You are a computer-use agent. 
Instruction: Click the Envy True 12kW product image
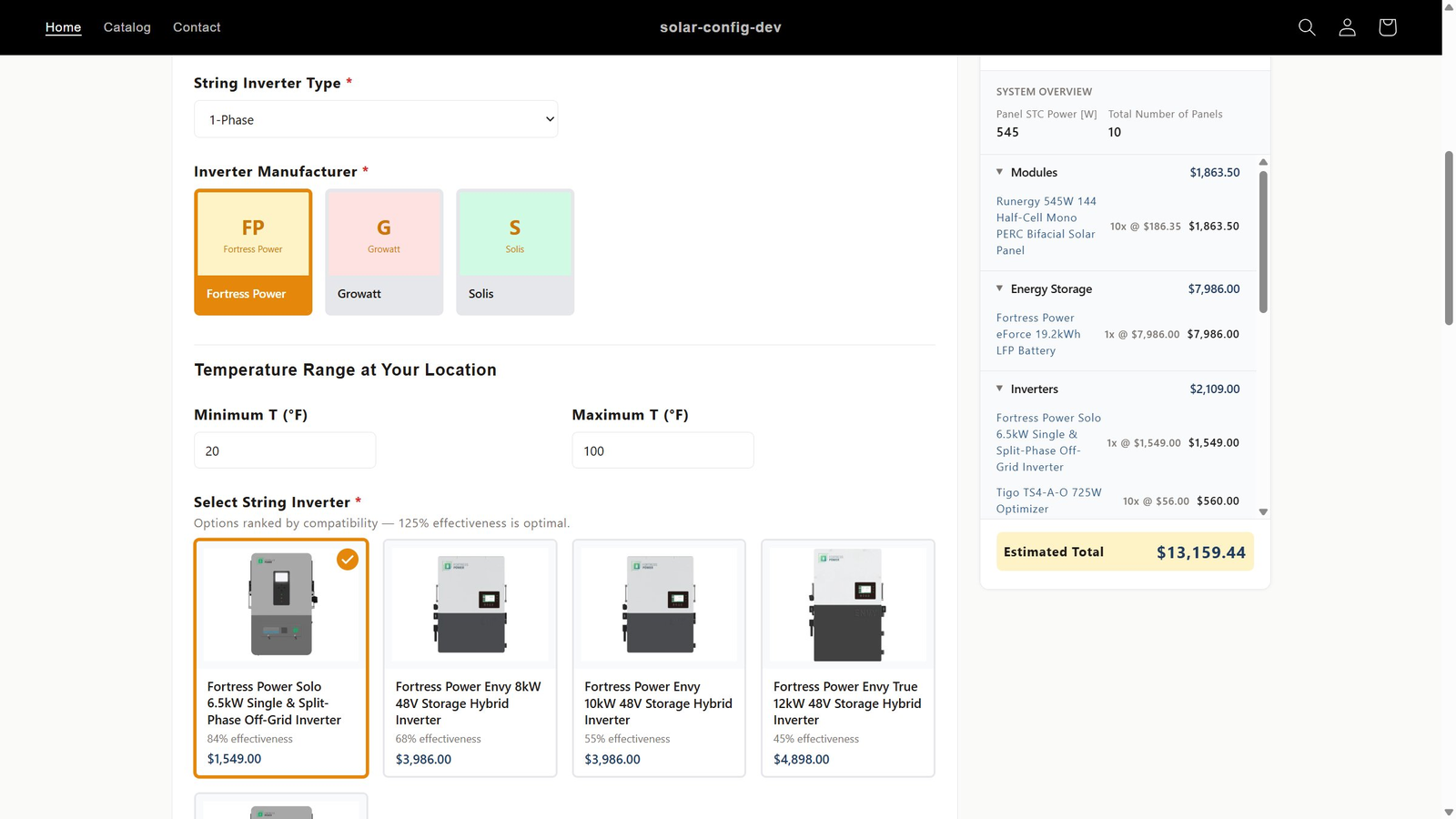coord(848,604)
